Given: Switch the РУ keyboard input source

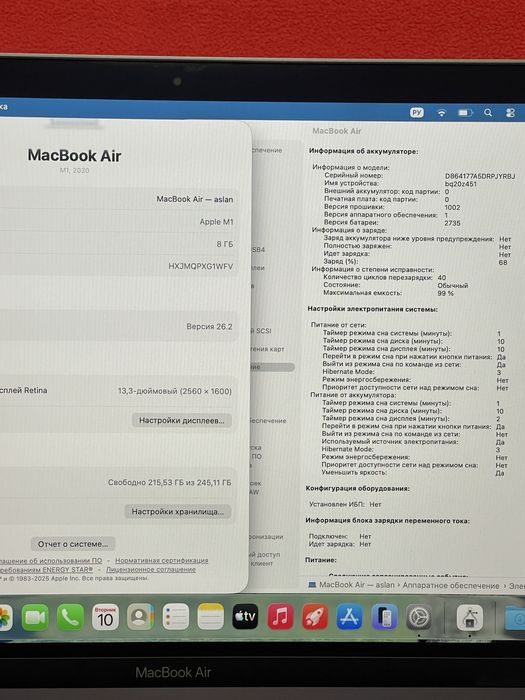Looking at the screenshot, I should (x=417, y=112).
